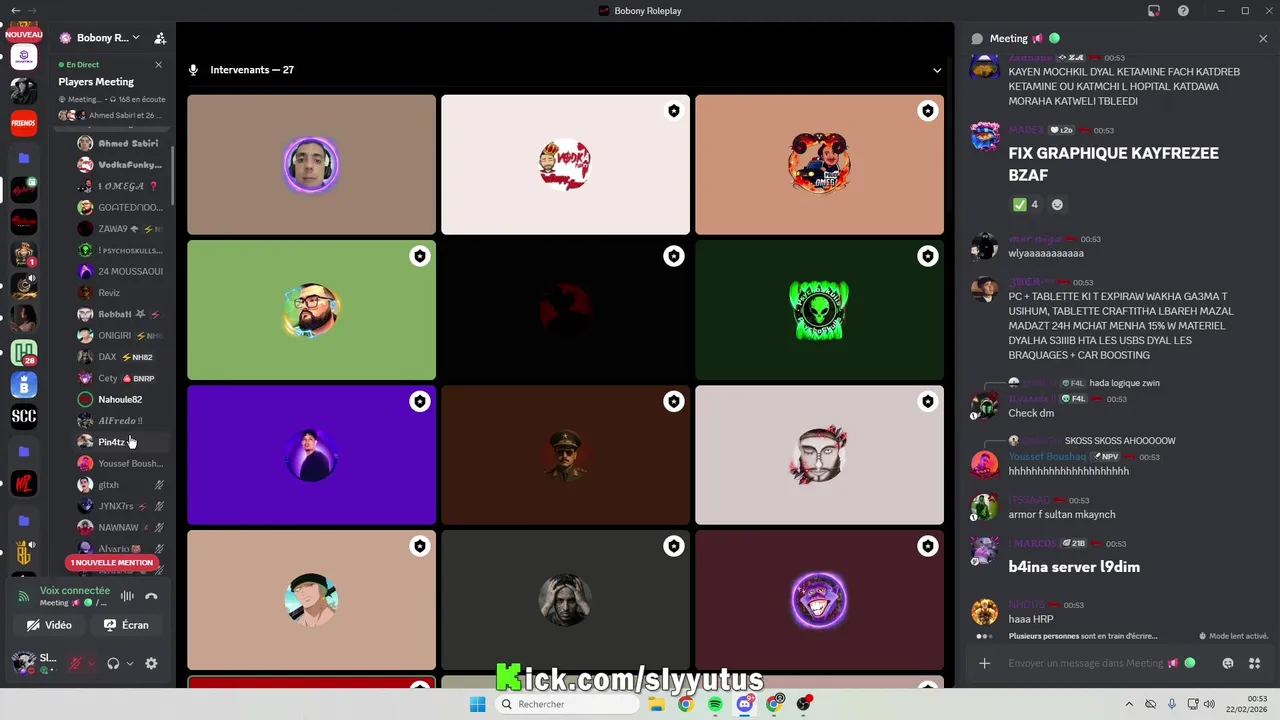
Task: Click the noise suppression waveform icon
Action: [127, 596]
